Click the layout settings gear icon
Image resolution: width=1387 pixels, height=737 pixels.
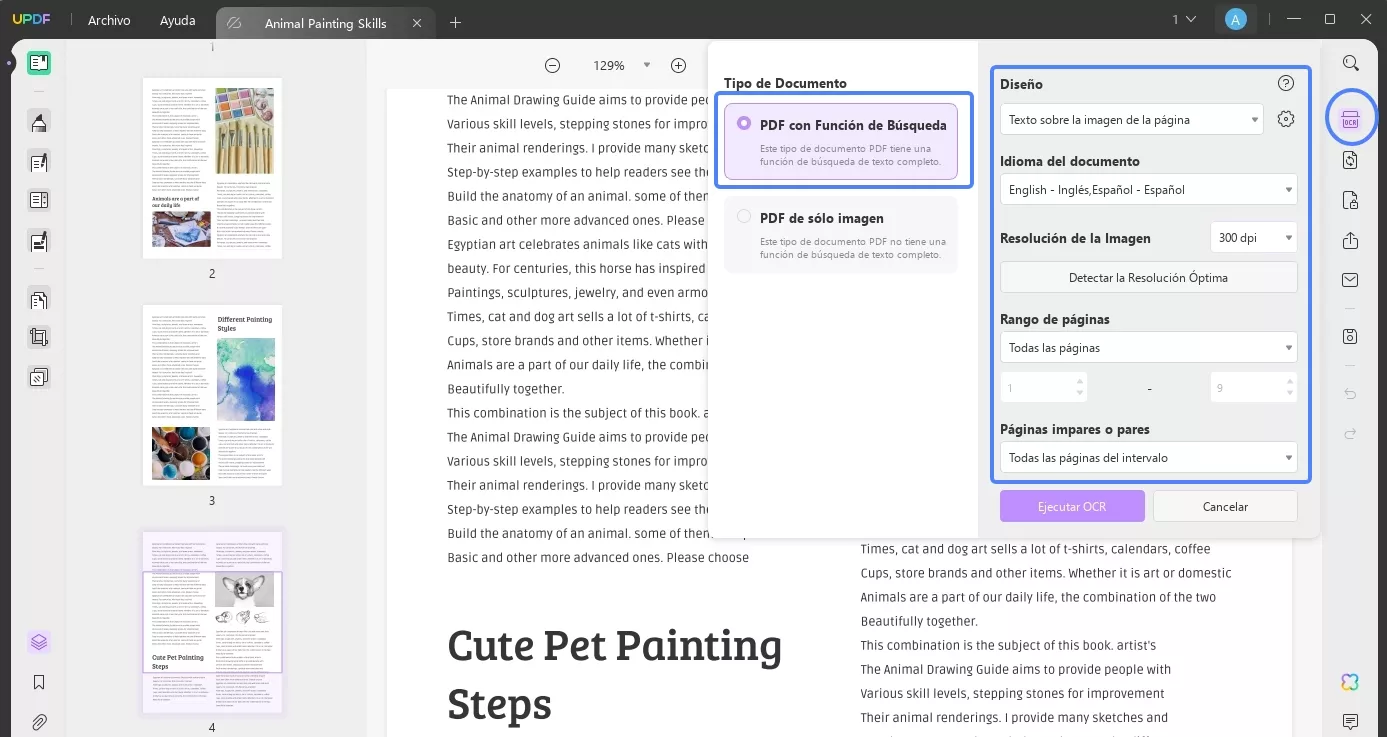[1286, 119]
